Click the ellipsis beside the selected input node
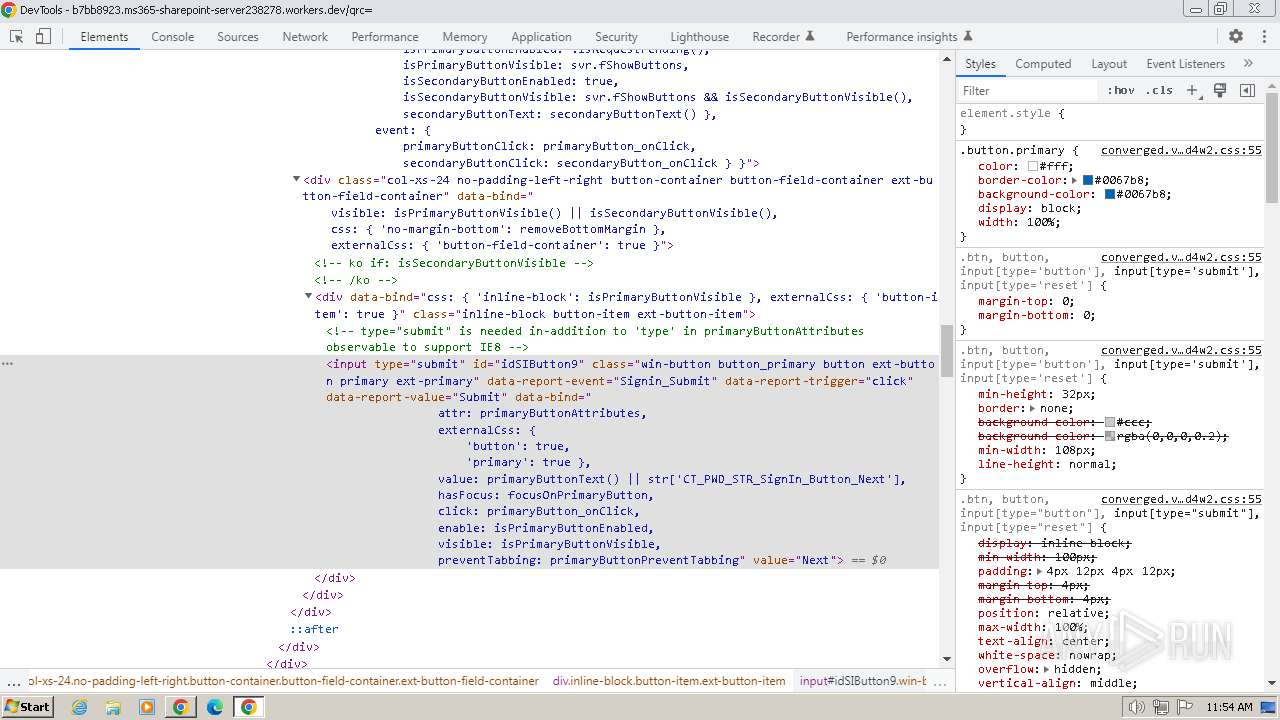The image size is (1280, 720). [8, 364]
